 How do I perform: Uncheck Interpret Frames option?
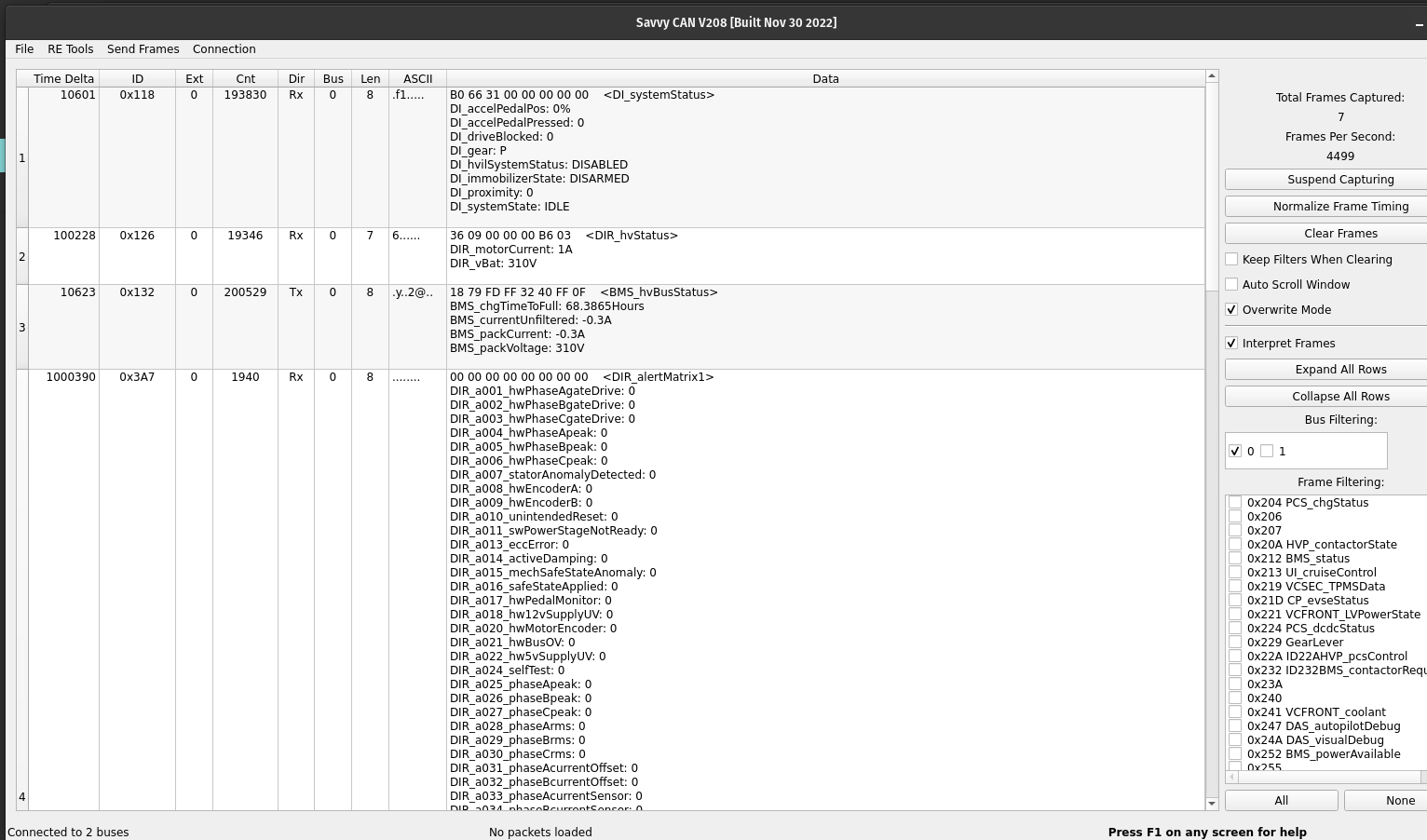1231,344
